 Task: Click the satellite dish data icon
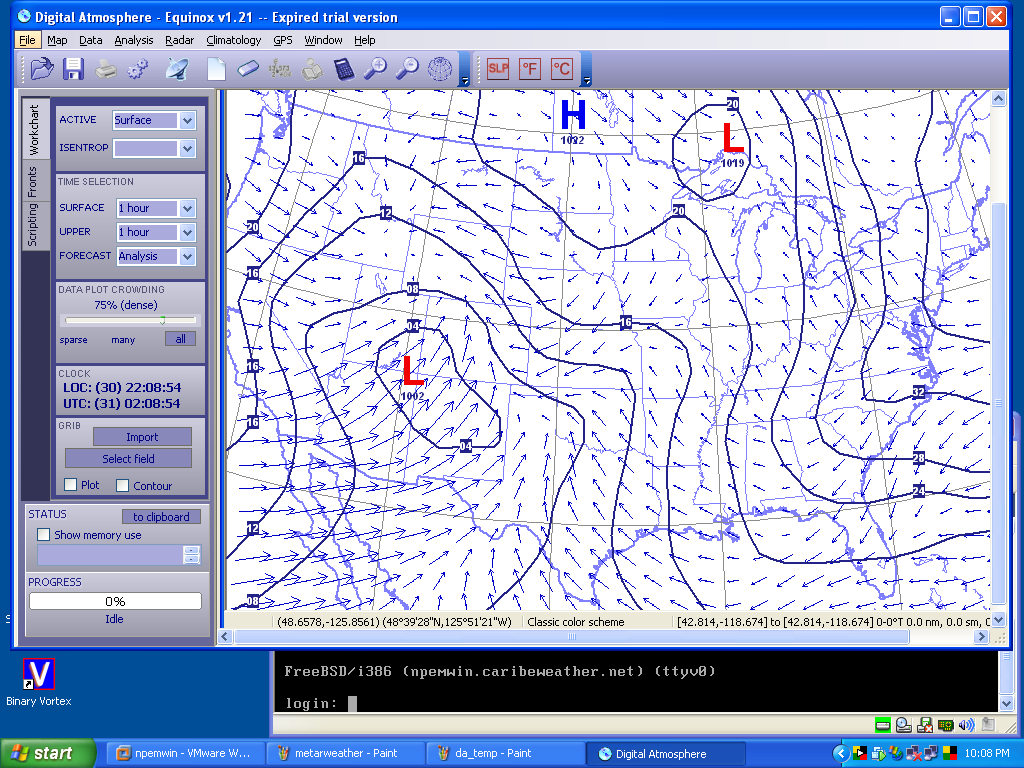[x=176, y=69]
